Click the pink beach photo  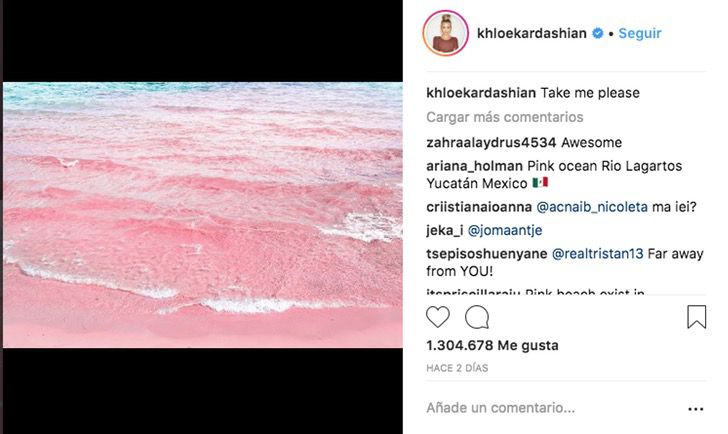point(203,215)
